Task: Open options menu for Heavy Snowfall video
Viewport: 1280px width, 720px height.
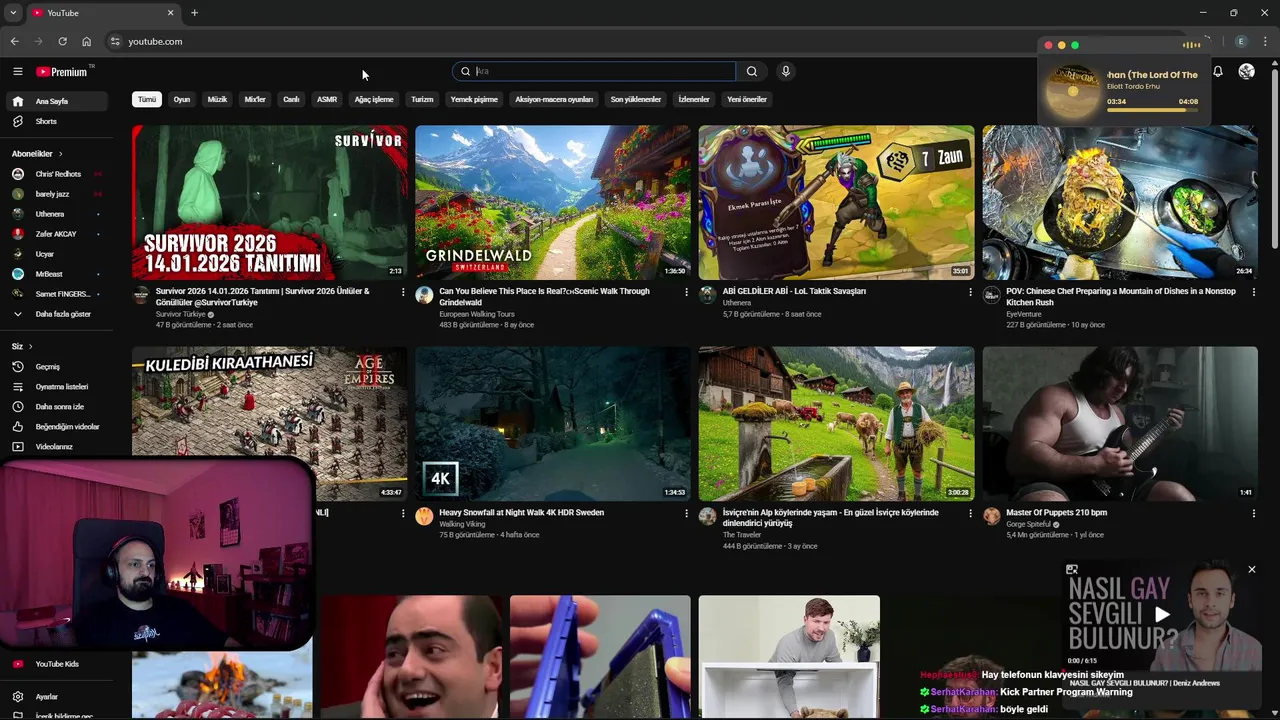Action: click(686, 513)
